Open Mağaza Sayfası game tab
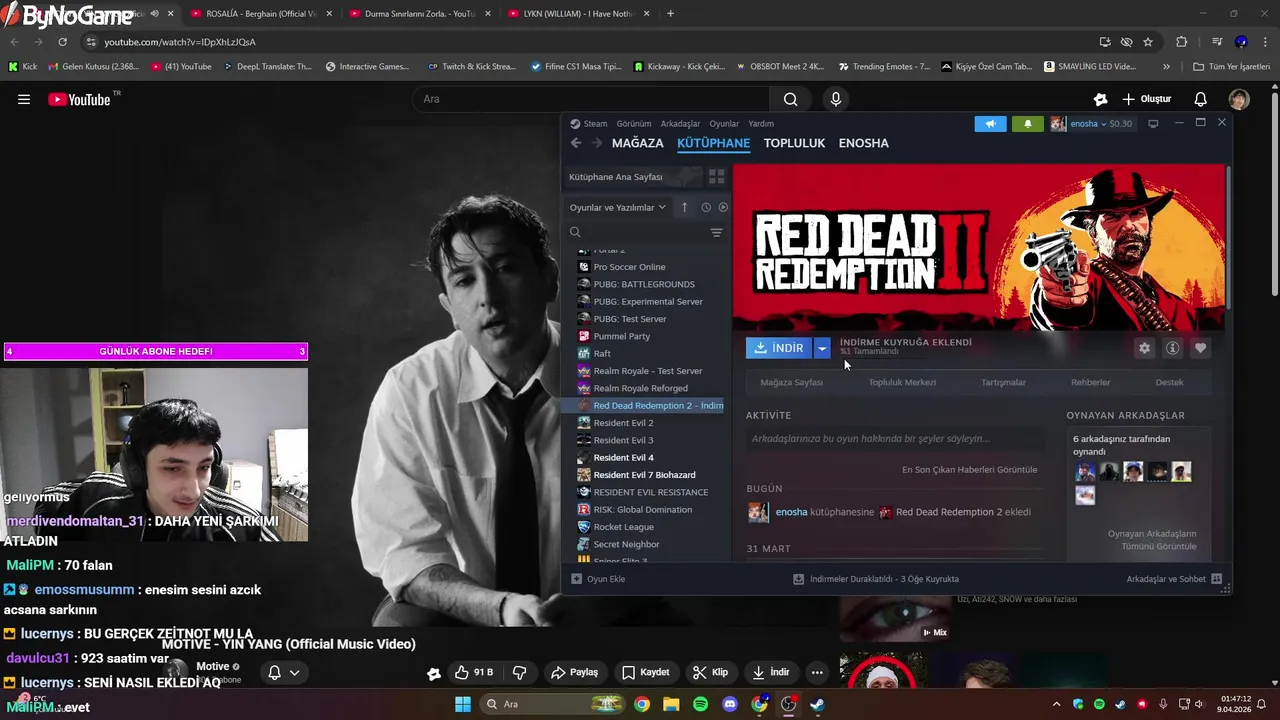This screenshot has height=720, width=1280. click(x=791, y=382)
